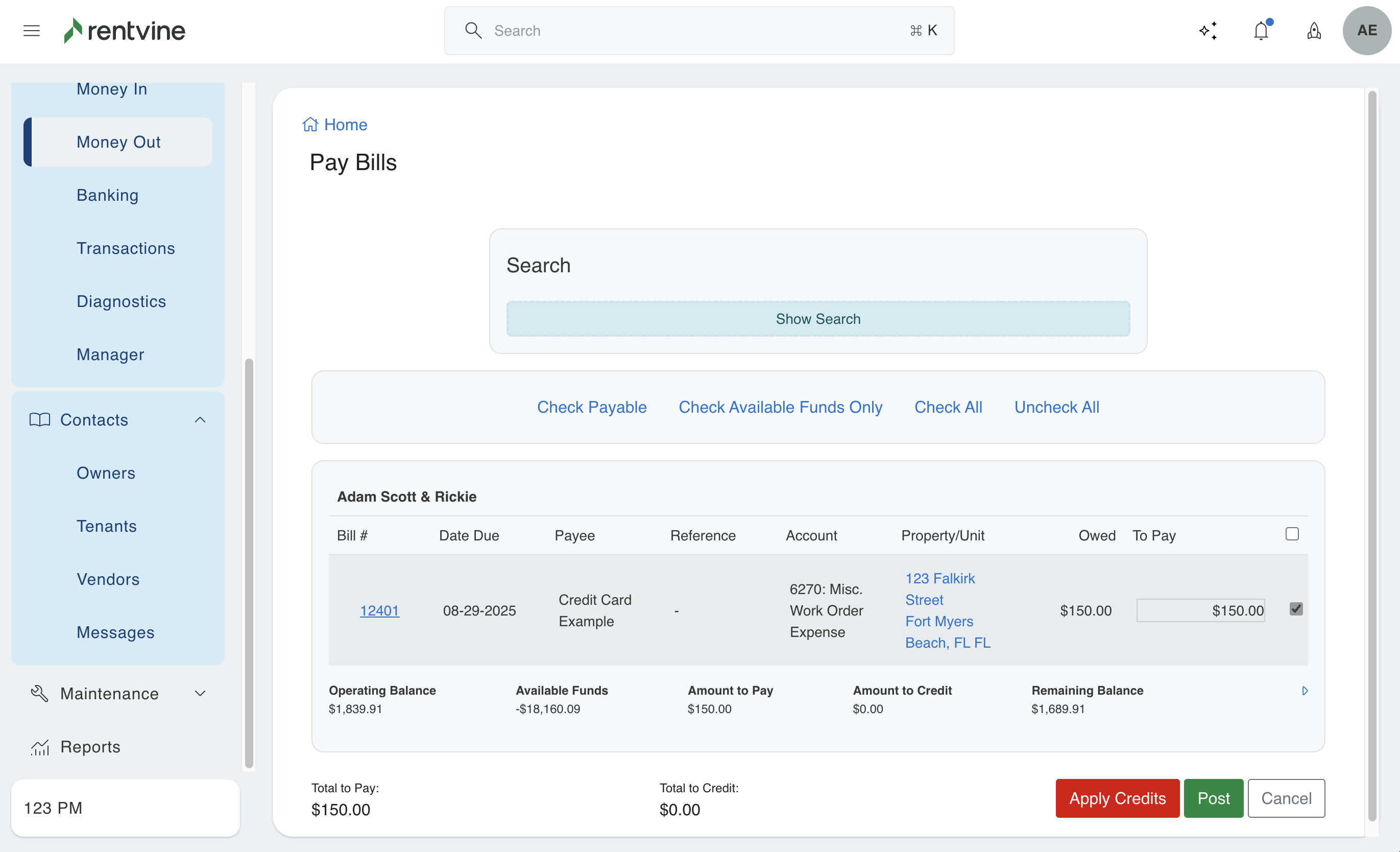Open the AE user avatar menu

point(1366,31)
